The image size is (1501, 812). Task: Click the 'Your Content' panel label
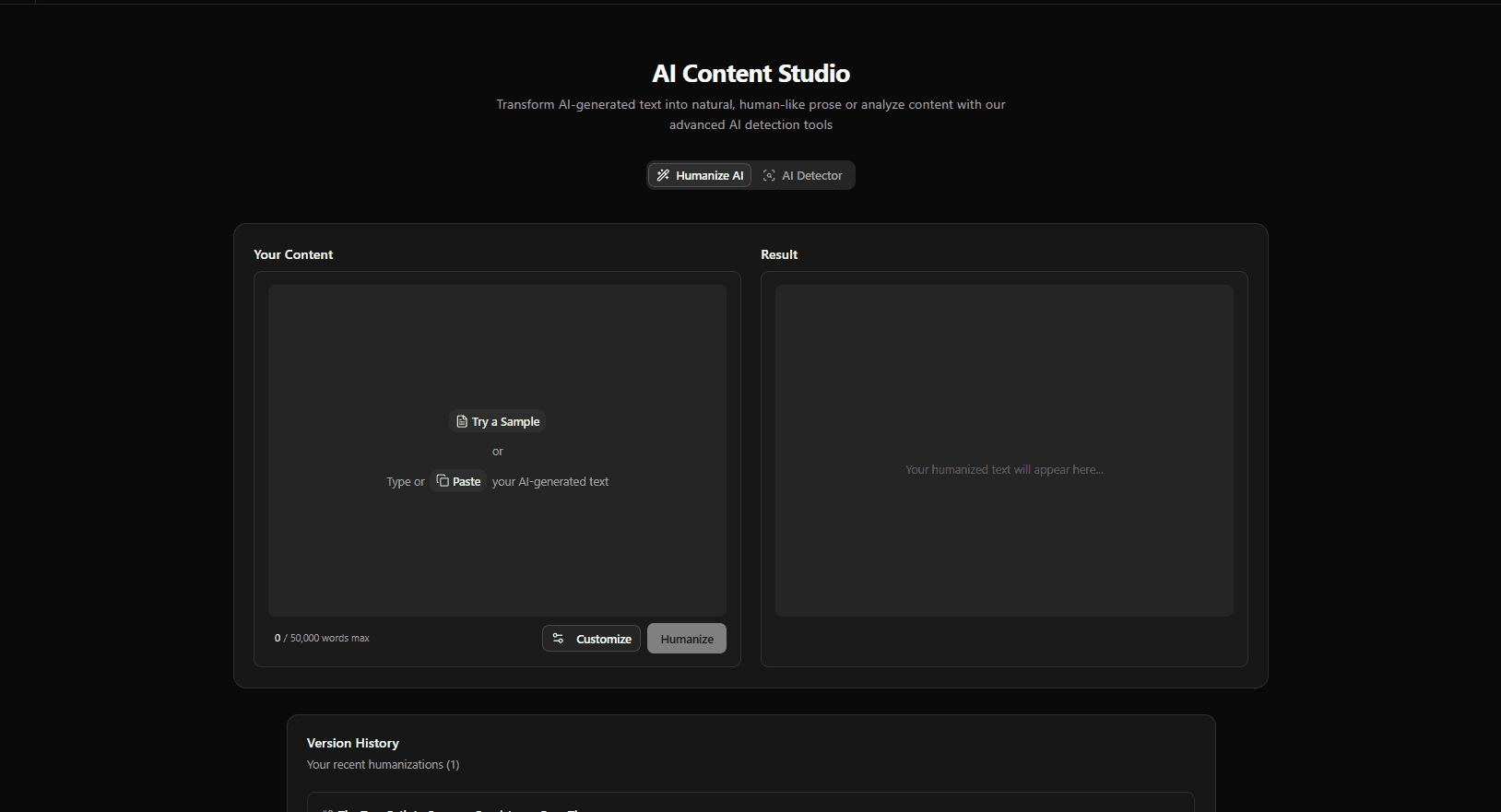[293, 254]
